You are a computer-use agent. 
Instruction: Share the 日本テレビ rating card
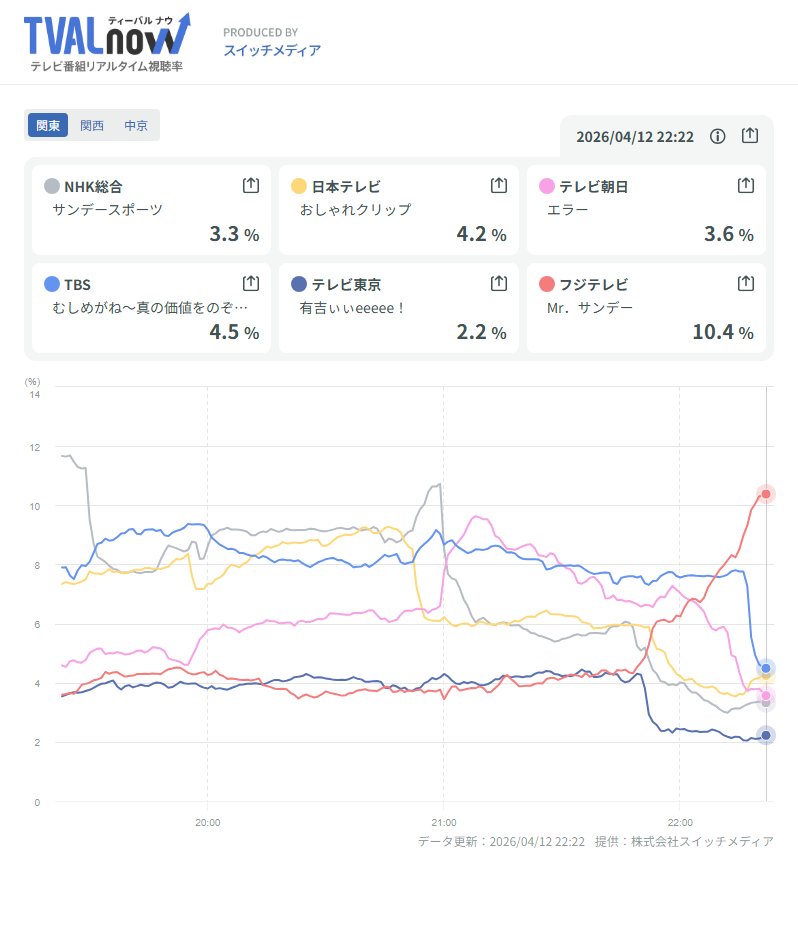coord(498,186)
